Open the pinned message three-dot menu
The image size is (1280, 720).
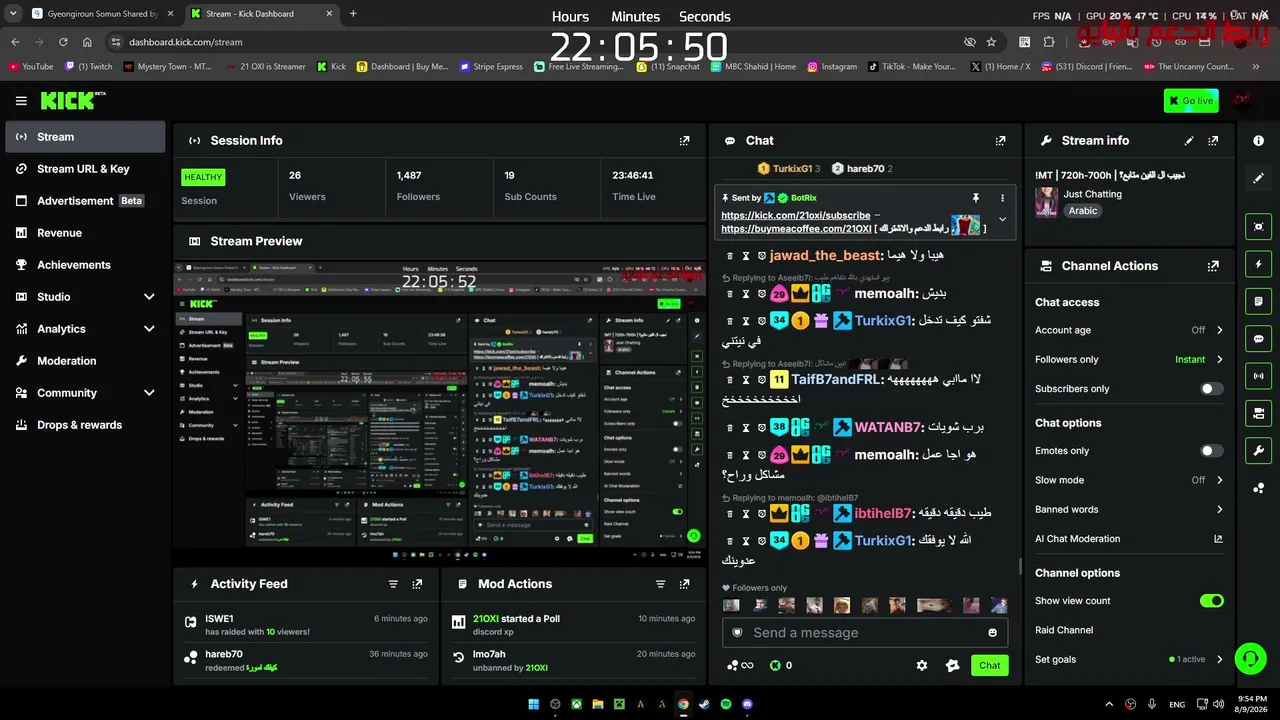1002,198
